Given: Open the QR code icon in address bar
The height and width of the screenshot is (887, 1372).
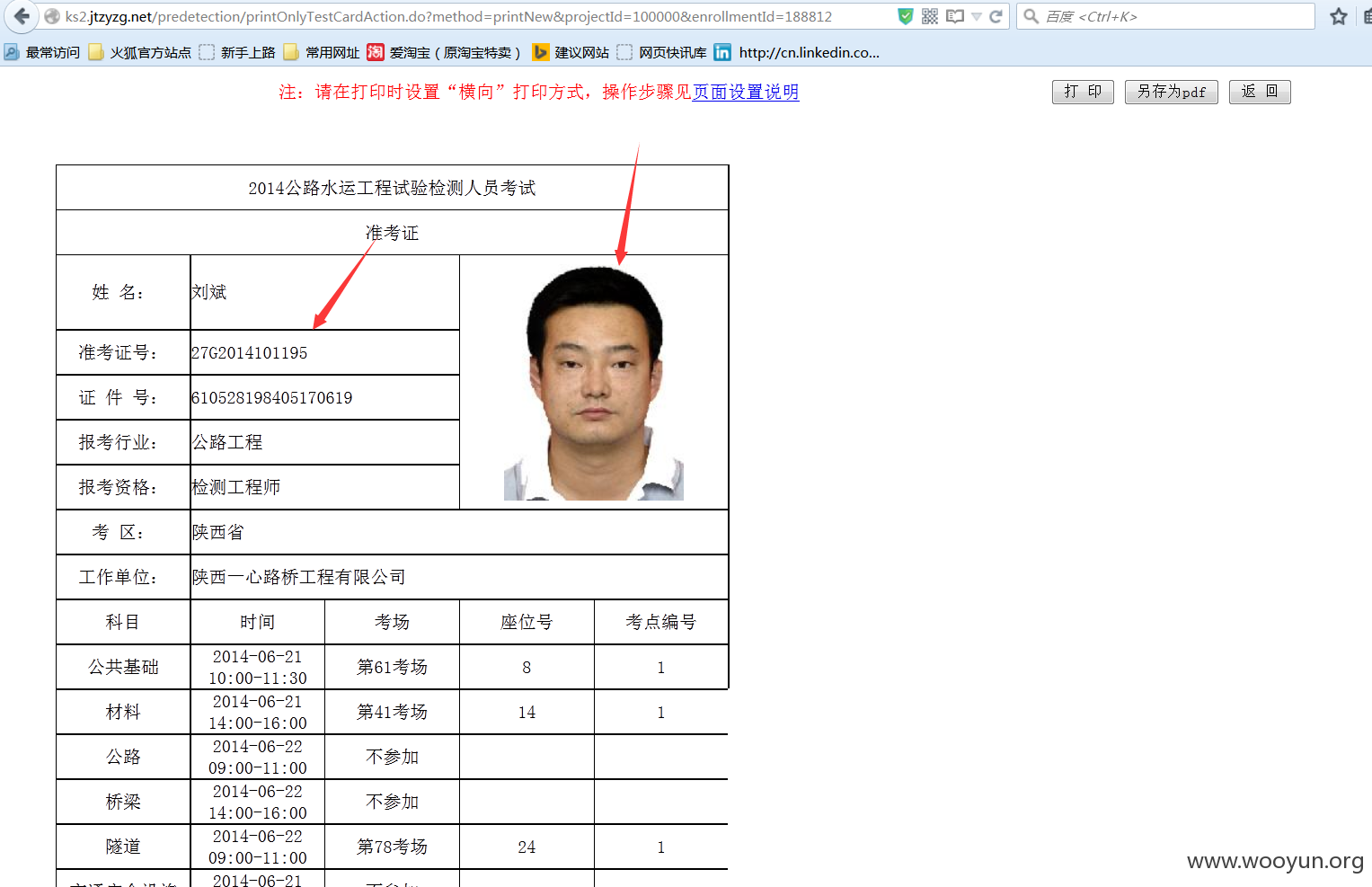Looking at the screenshot, I should coord(930,16).
